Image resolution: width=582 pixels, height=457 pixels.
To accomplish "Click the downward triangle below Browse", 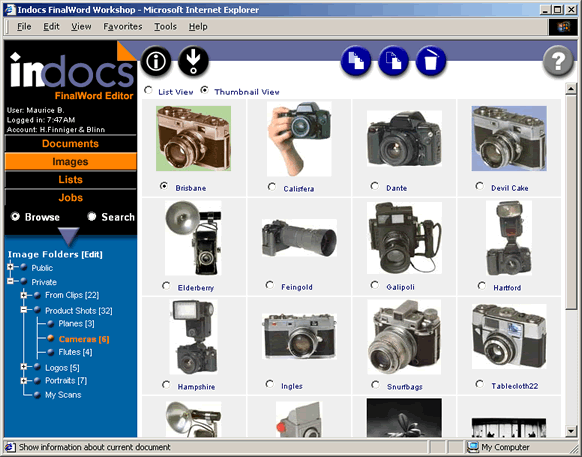I will (x=69, y=236).
